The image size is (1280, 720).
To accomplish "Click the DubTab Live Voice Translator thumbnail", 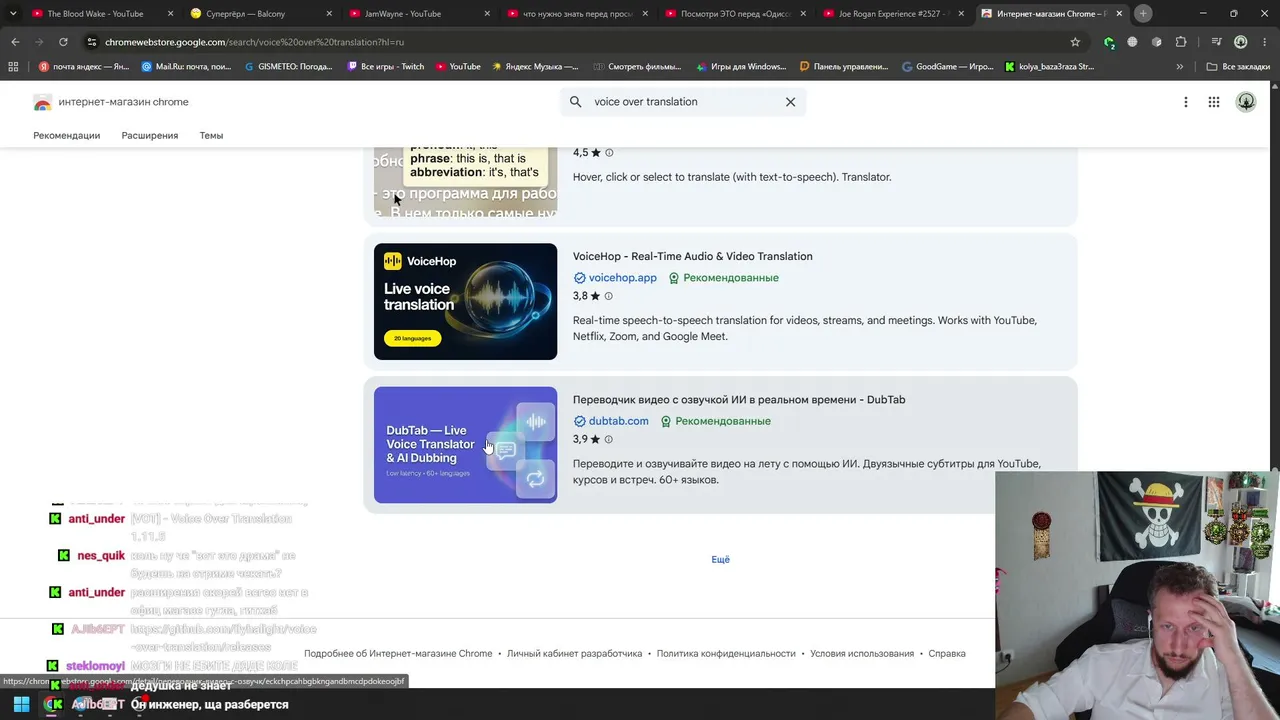I will coord(465,445).
